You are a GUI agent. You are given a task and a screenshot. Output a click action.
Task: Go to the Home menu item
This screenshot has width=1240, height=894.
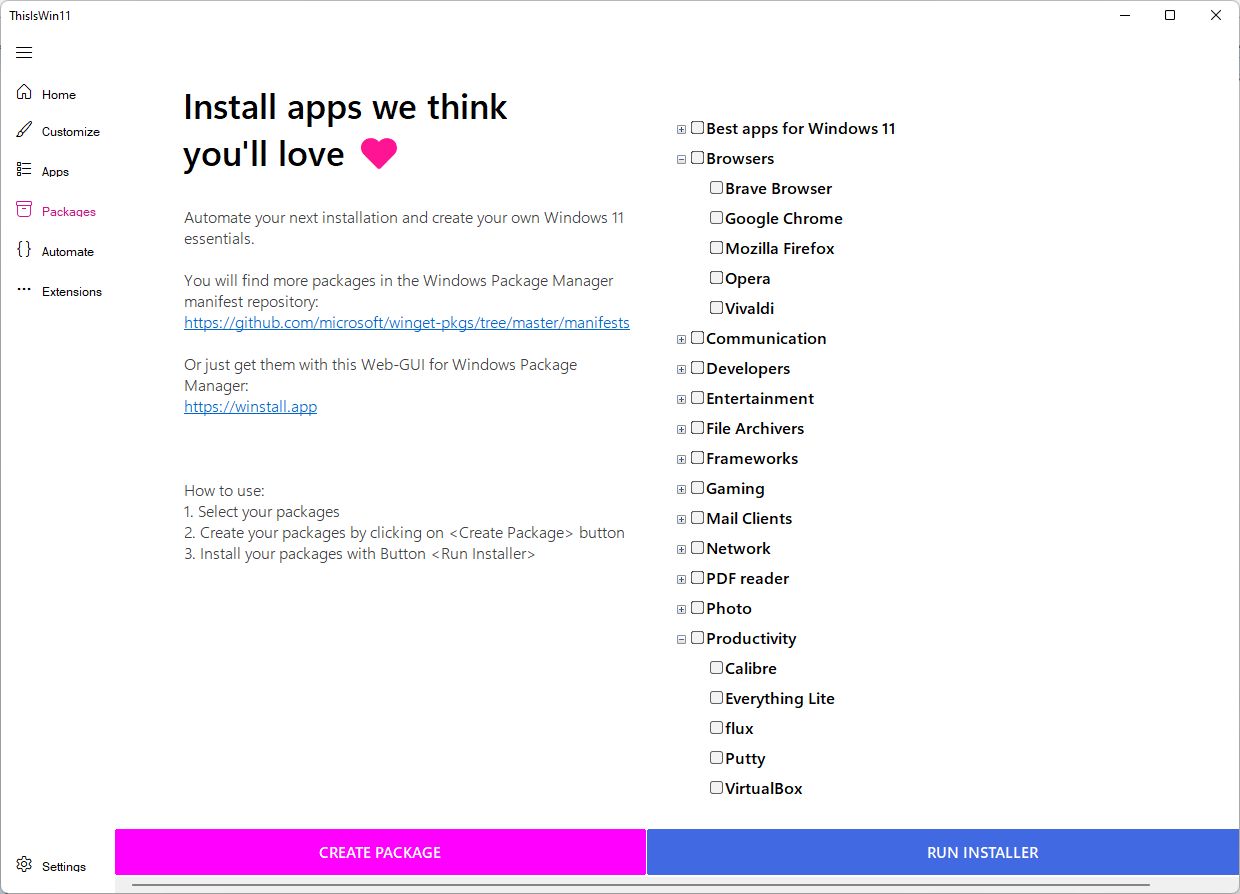pyautogui.click(x=59, y=95)
